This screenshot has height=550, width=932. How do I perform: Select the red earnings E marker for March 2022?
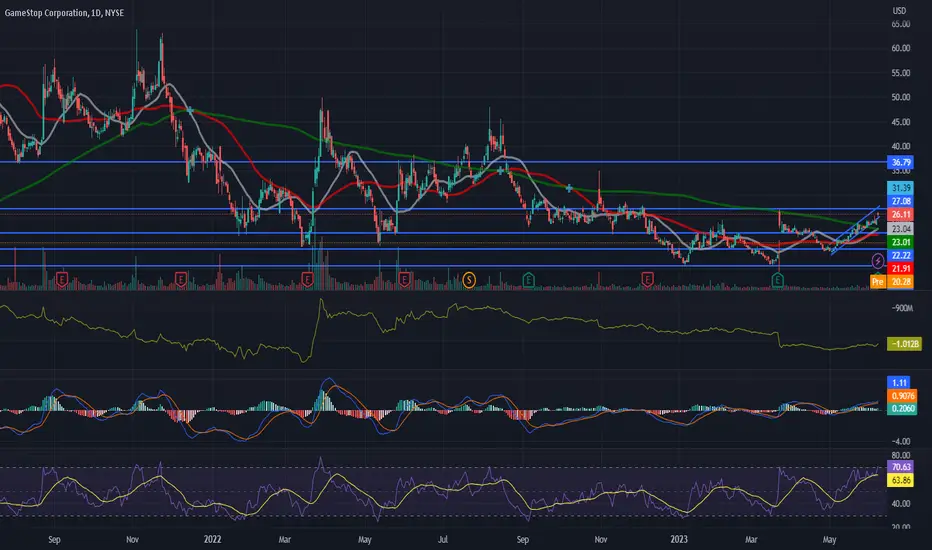point(307,279)
